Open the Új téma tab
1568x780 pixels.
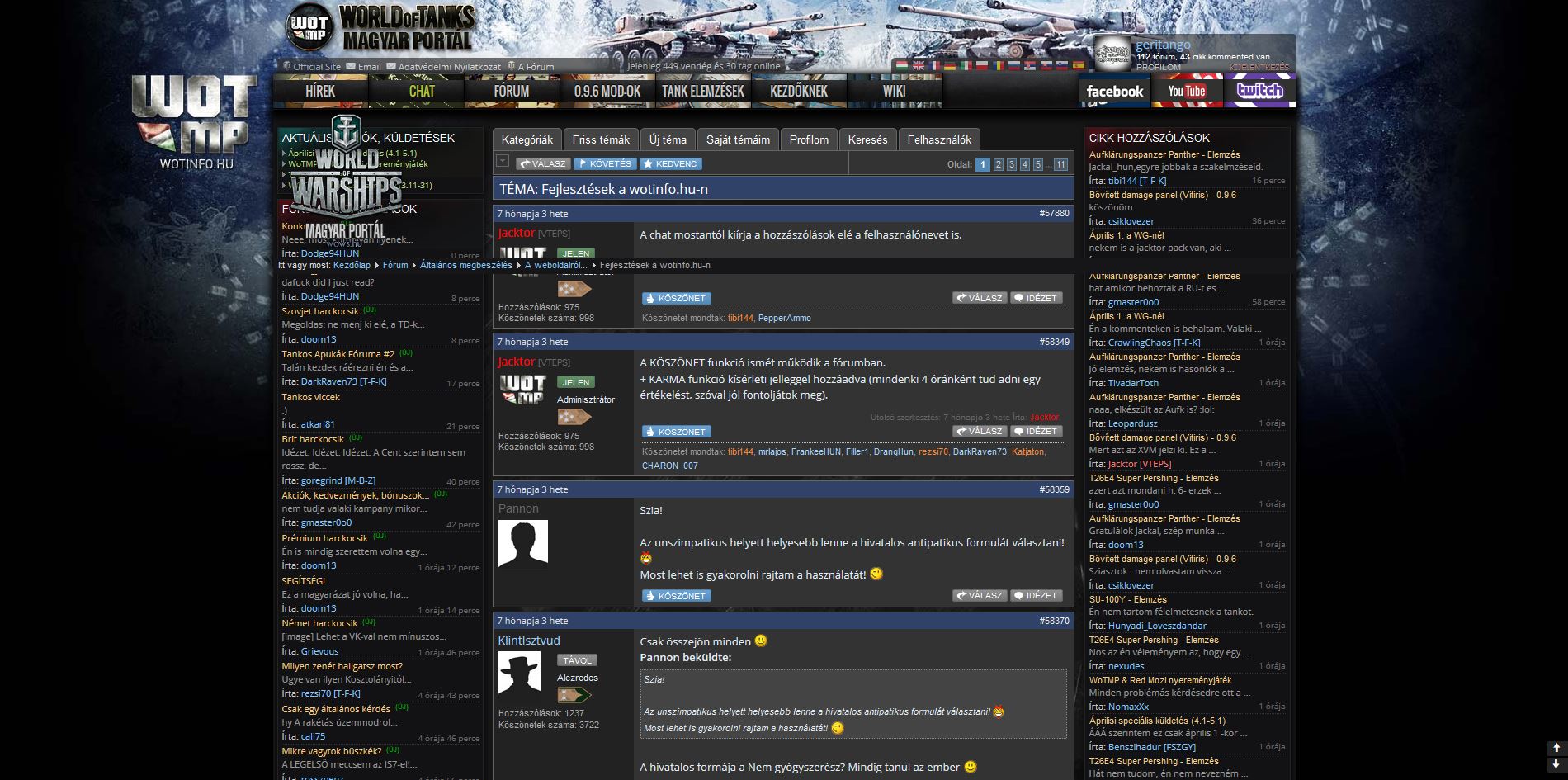(x=668, y=139)
